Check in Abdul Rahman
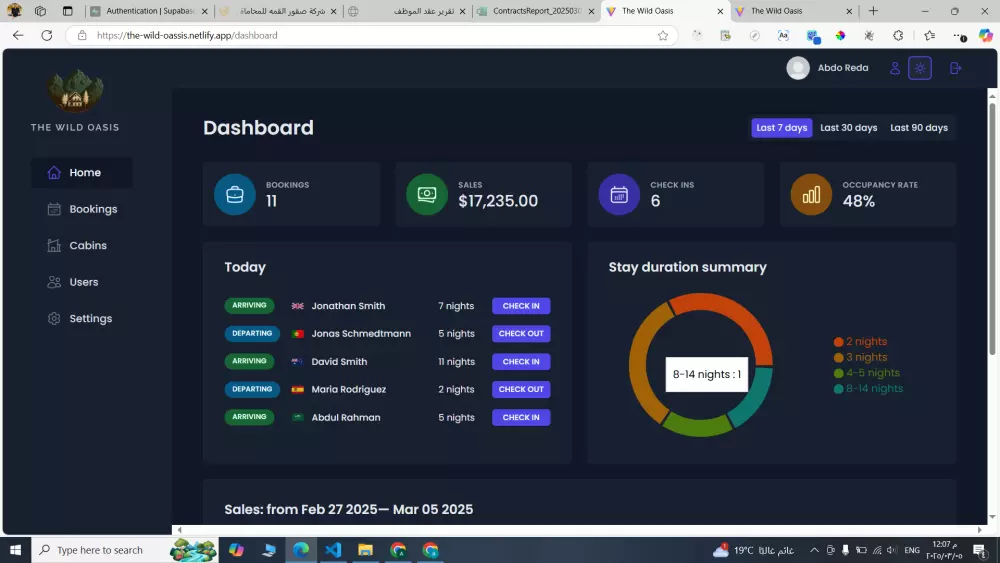This screenshot has width=1000, height=563. (521, 417)
